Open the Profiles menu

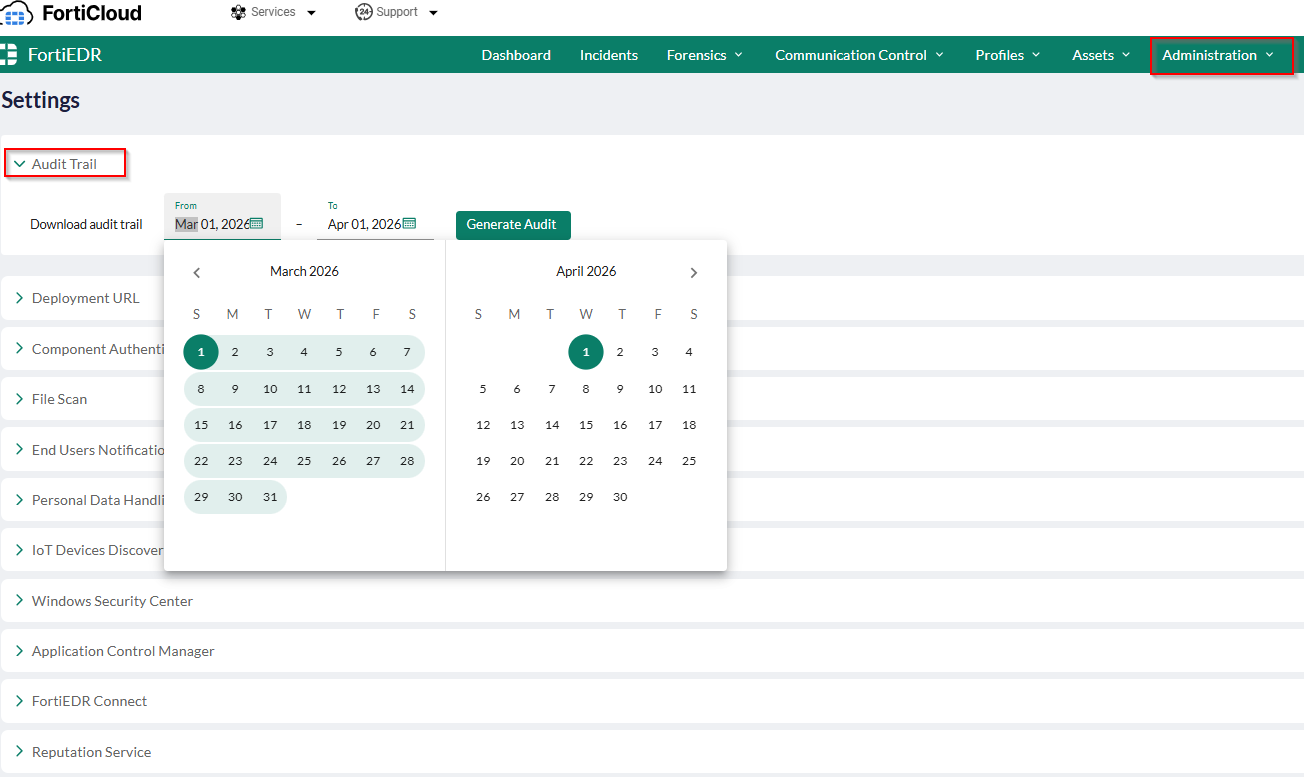tap(1008, 55)
